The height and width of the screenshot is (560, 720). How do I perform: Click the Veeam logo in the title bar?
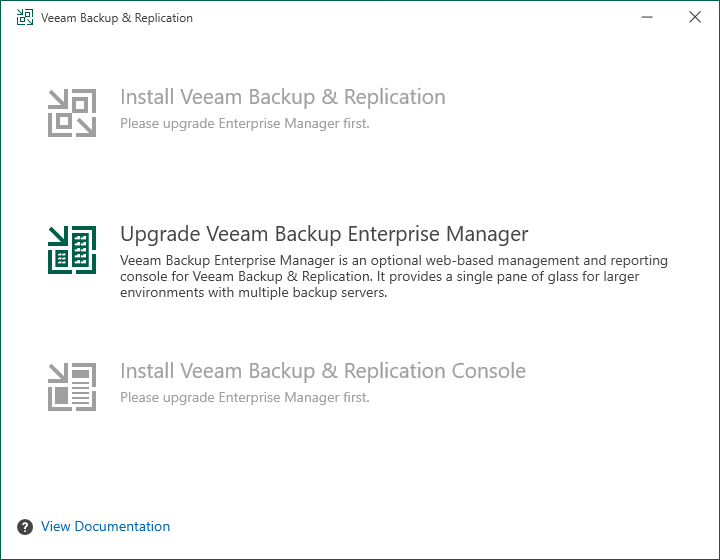coord(25,17)
